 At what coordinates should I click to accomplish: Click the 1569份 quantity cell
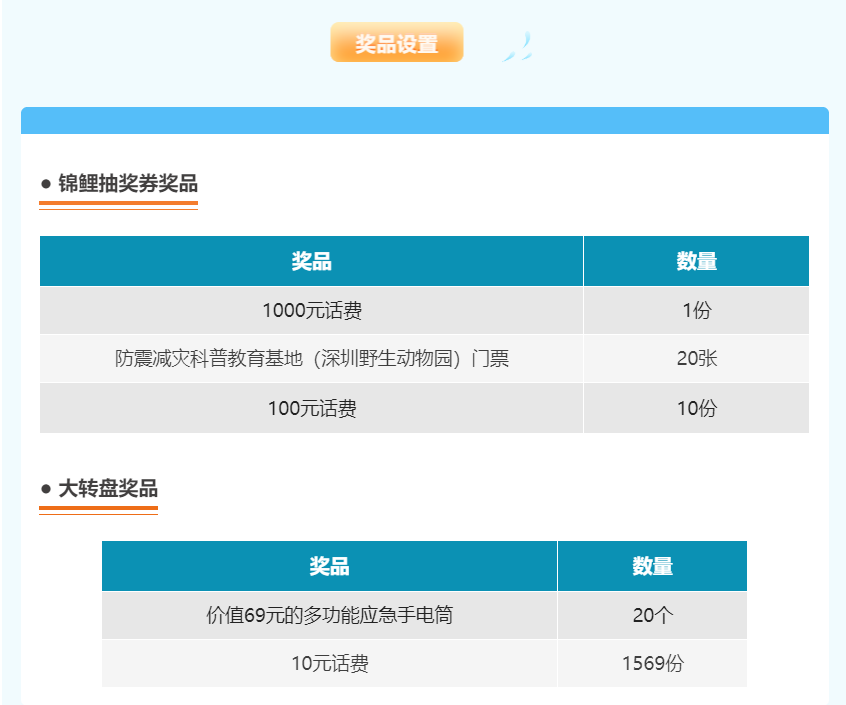coord(652,663)
